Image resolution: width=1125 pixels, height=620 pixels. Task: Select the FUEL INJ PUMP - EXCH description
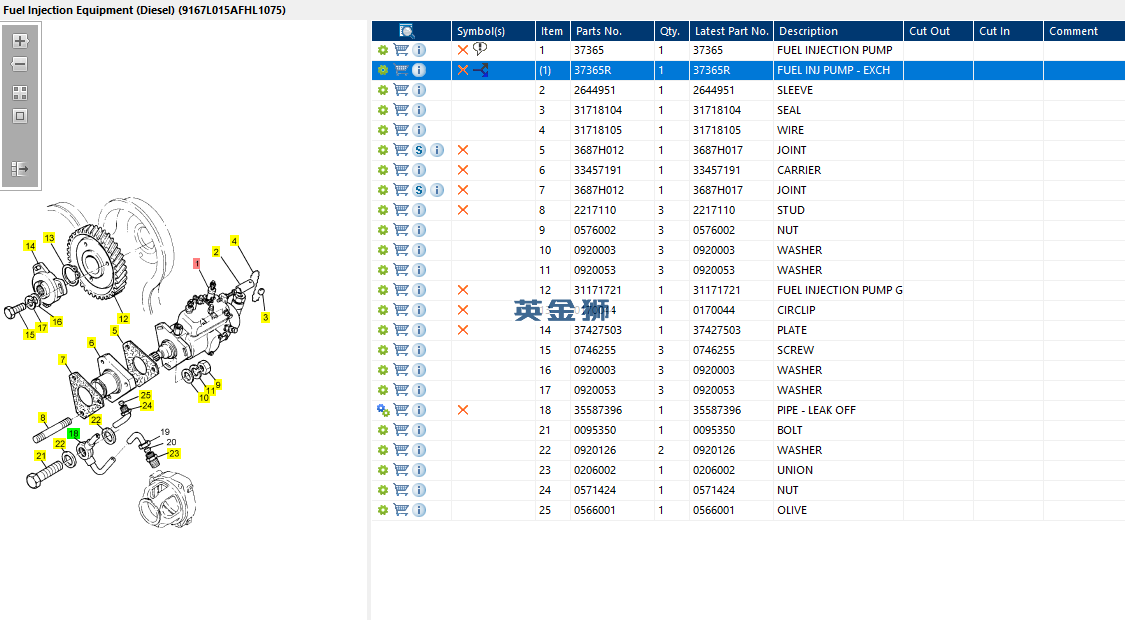(x=833, y=70)
